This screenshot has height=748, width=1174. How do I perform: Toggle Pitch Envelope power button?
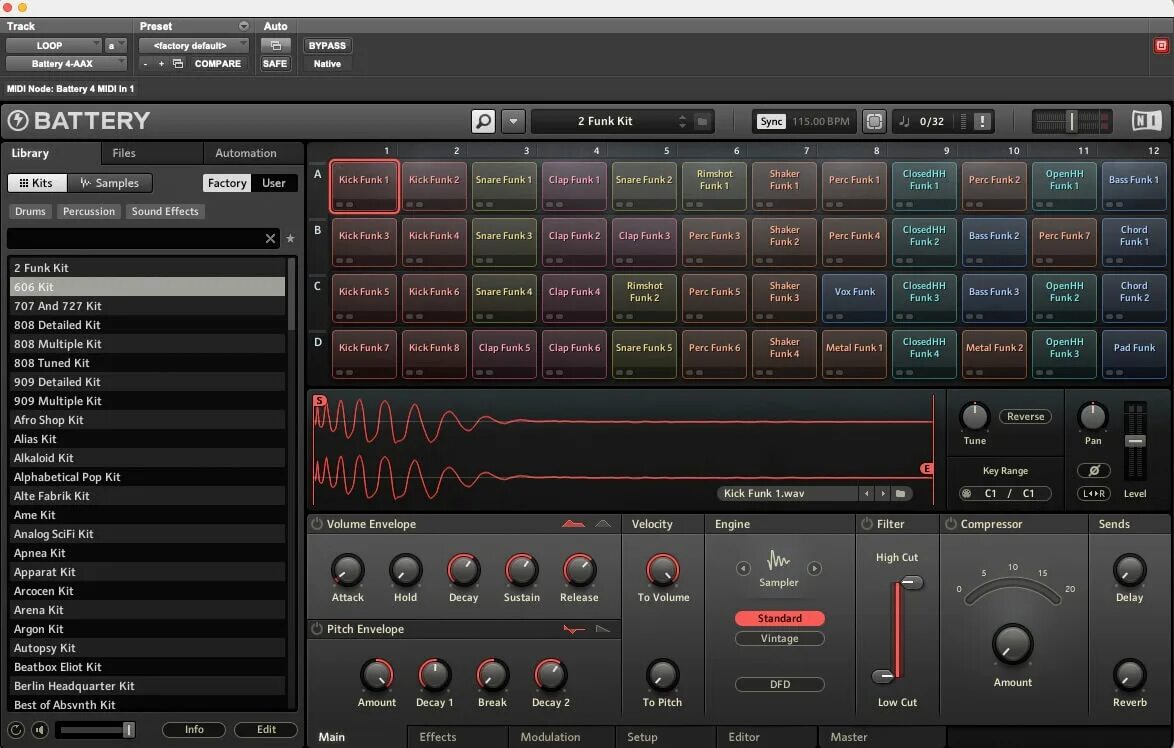tap(317, 629)
